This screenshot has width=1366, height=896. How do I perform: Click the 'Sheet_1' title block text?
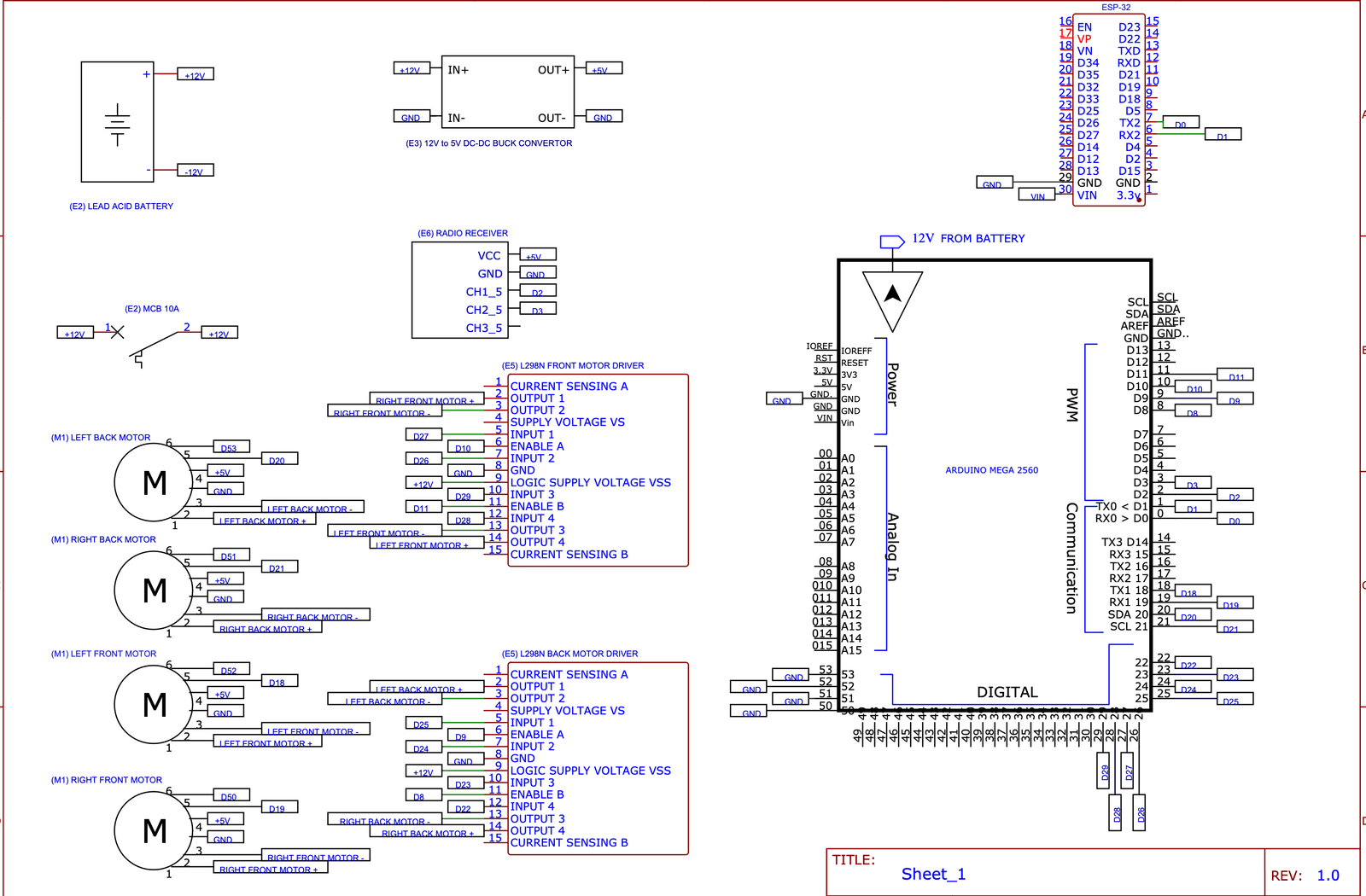point(933,874)
